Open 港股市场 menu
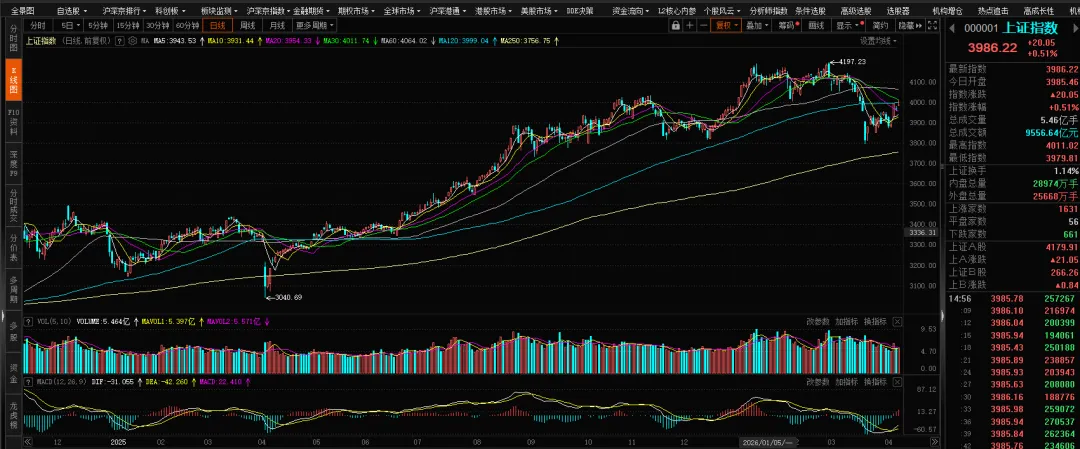The image size is (1080, 449). tap(493, 11)
